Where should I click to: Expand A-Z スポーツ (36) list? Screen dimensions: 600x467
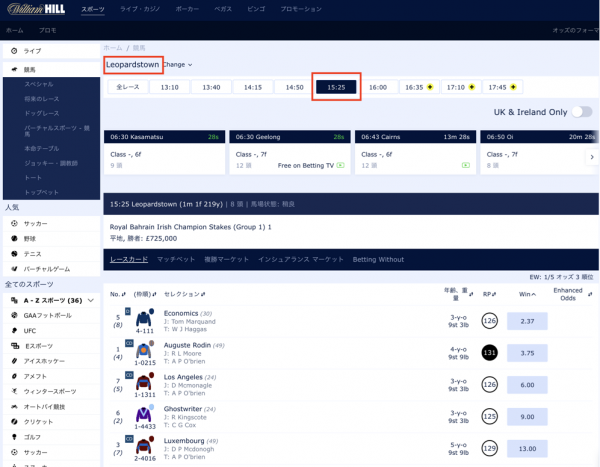point(91,300)
